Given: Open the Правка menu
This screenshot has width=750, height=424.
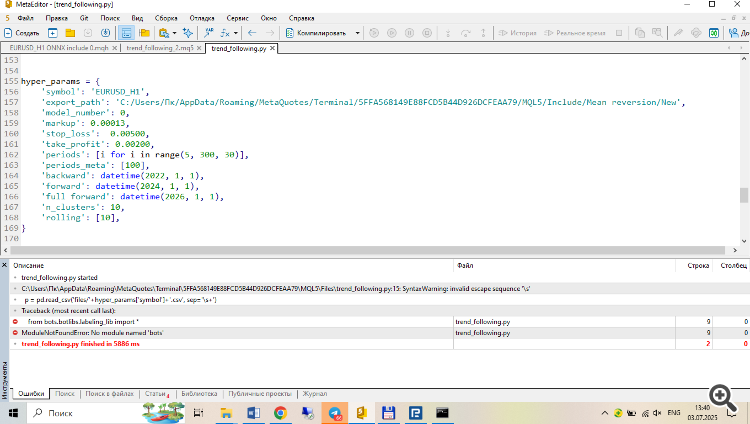Looking at the screenshot, I should point(56,18).
